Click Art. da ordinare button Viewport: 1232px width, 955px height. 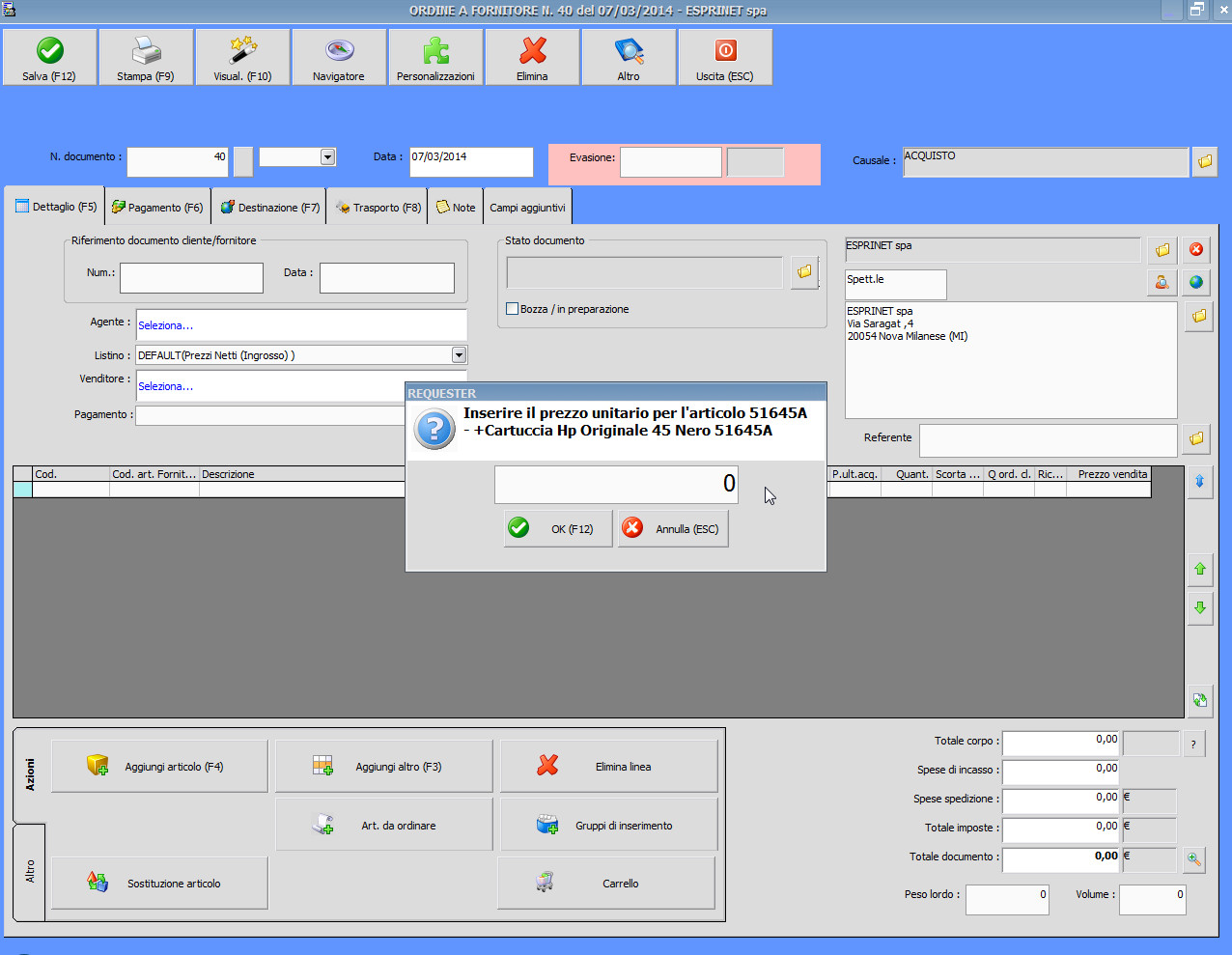[384, 826]
